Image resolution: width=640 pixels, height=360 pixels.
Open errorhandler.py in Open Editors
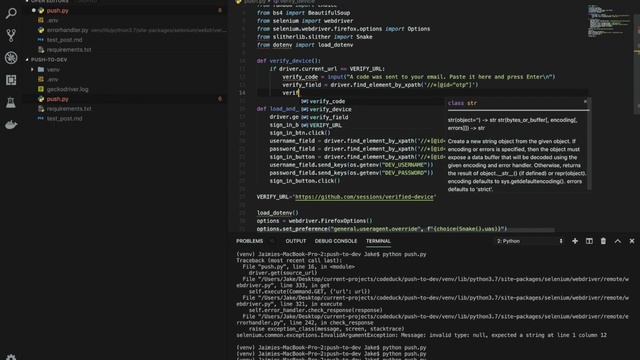click(67, 30)
